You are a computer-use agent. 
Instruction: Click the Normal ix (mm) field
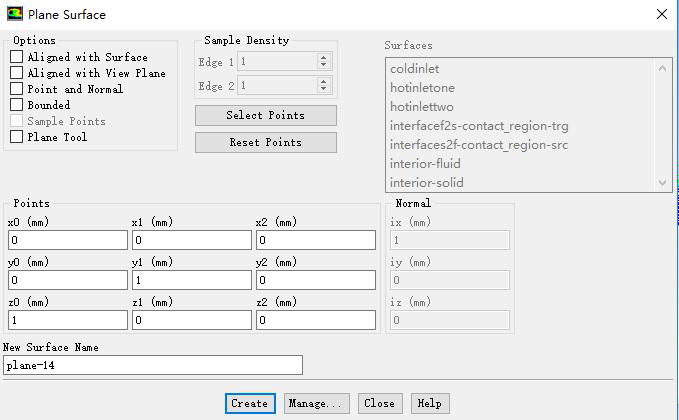coord(450,240)
